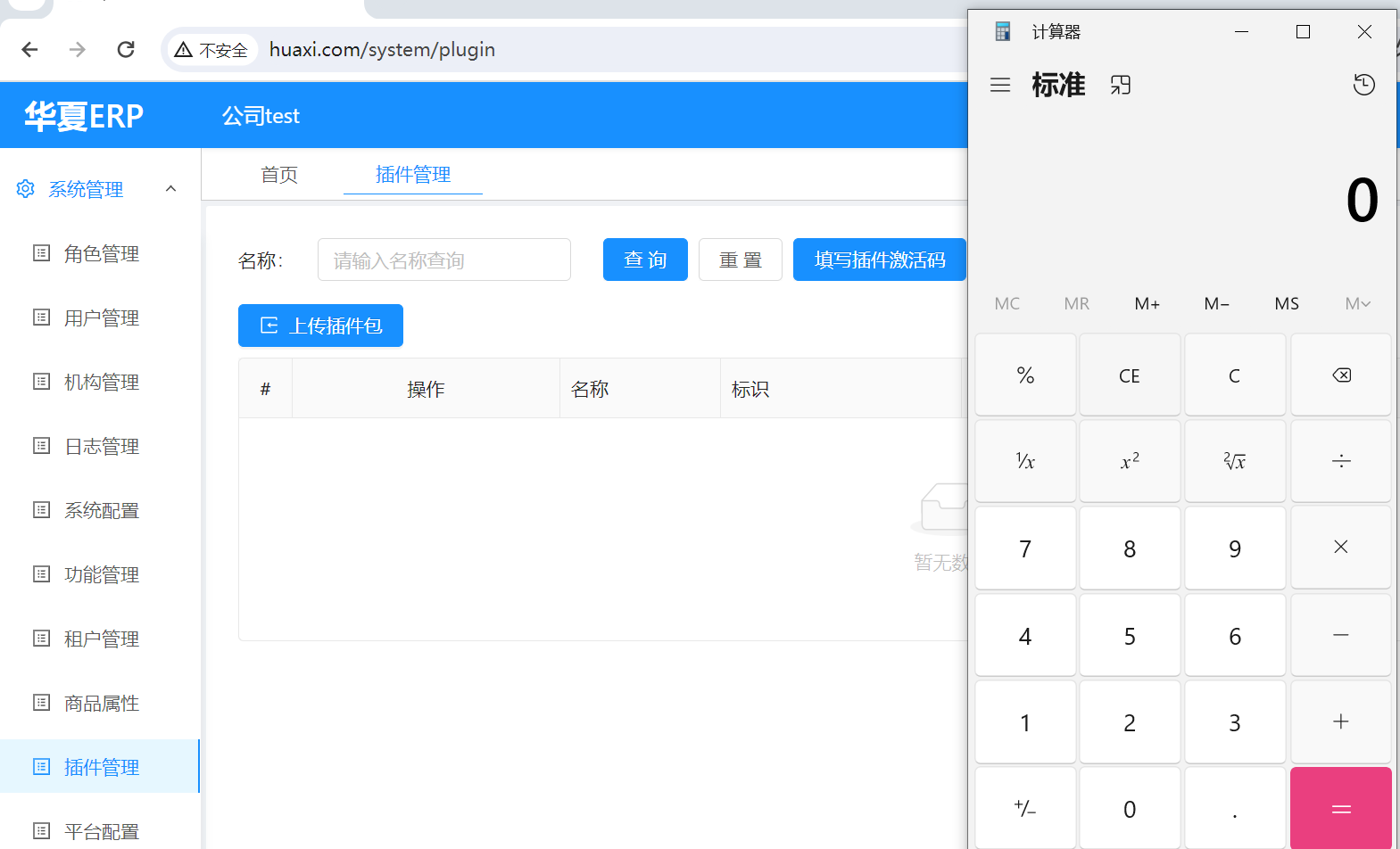Maximize the 计算器 window
Screen dimensions: 1400x849
[x=1303, y=32]
